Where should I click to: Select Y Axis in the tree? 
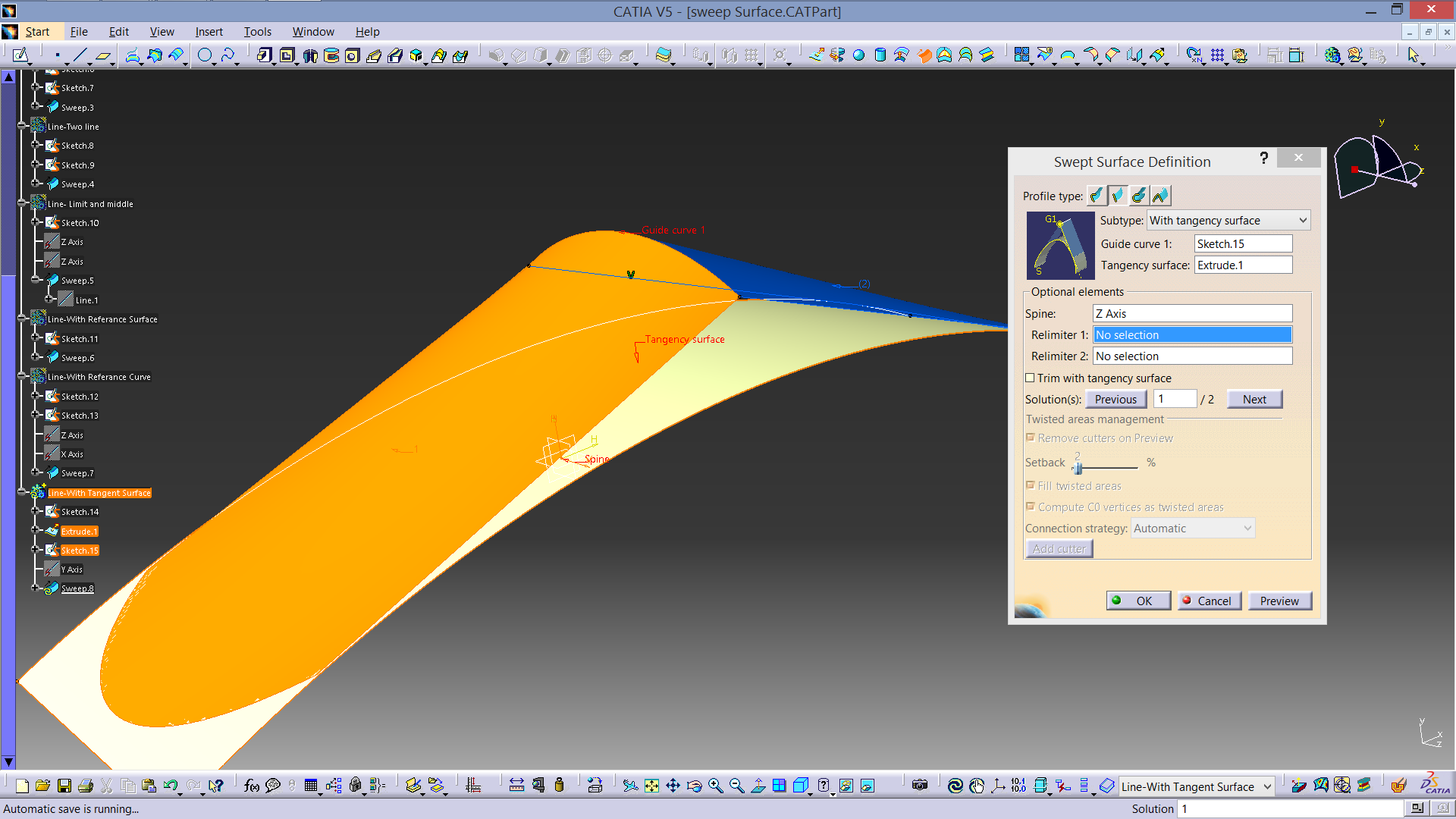coord(71,569)
